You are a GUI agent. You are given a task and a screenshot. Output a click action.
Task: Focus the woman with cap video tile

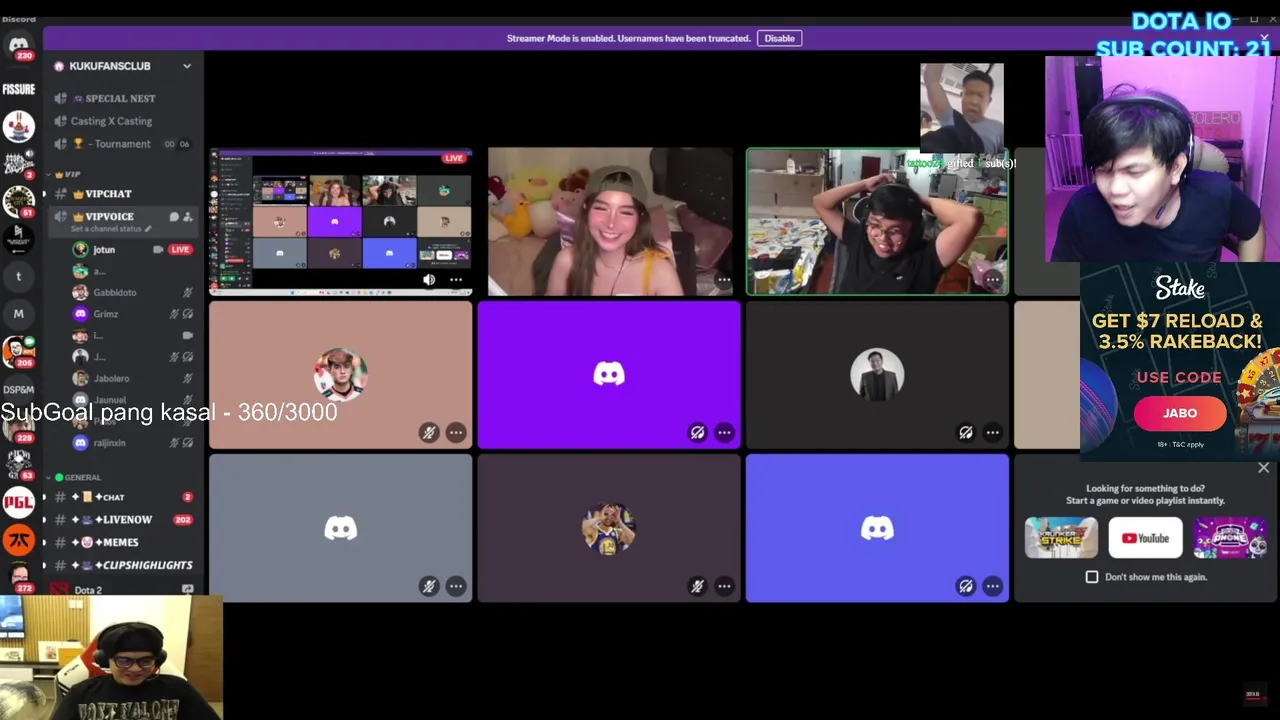click(610, 221)
